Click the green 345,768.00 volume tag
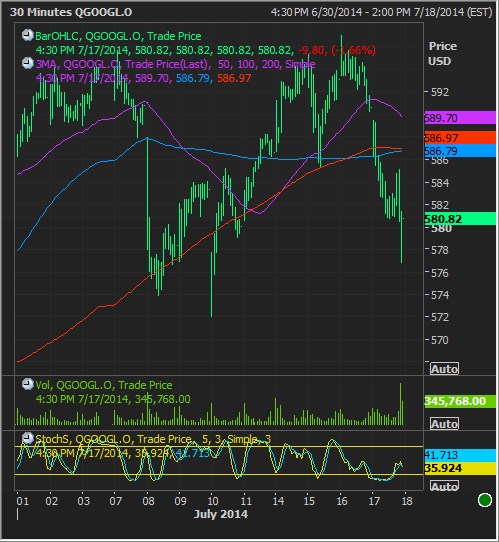 460,401
